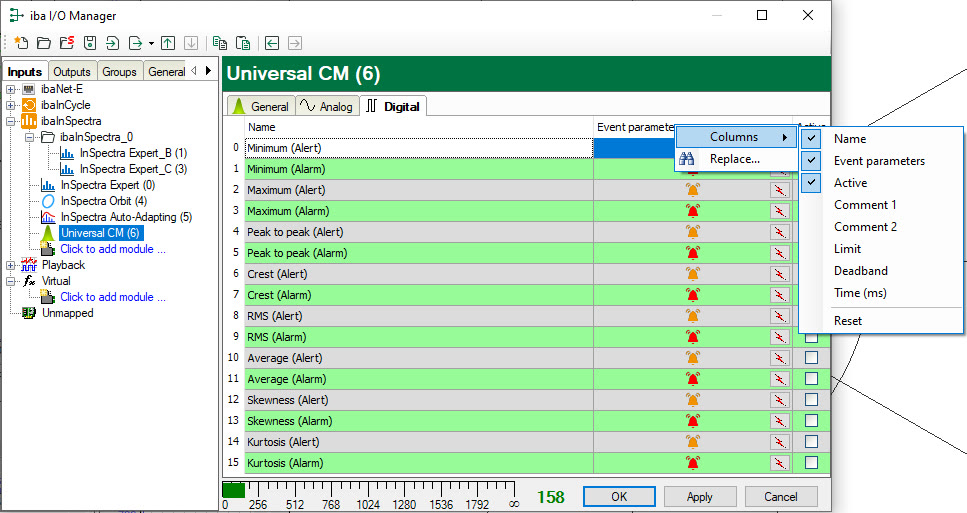
Task: Uncheck the Active column checkmark in submenu
Action: coord(812,183)
